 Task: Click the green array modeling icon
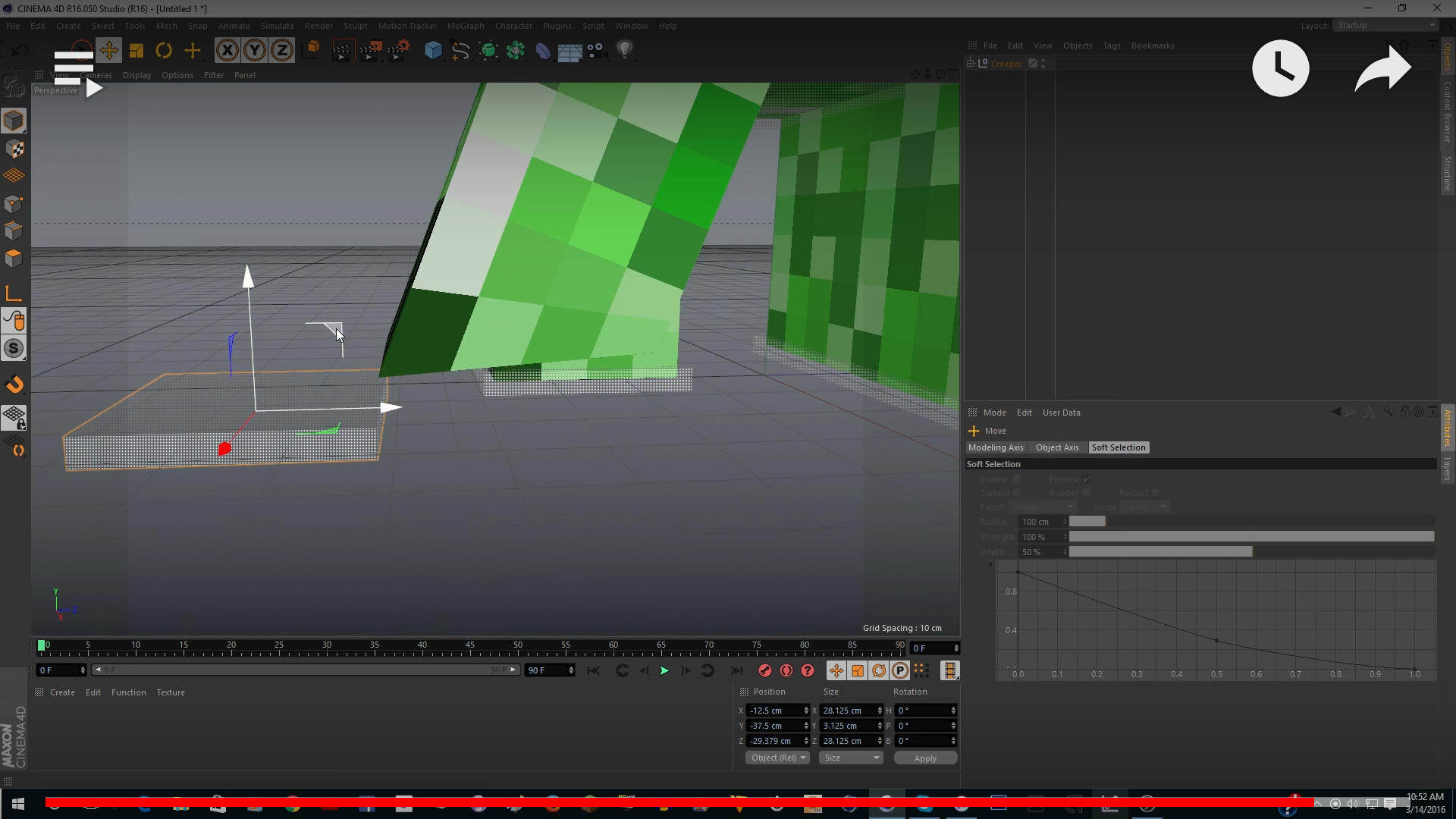tap(516, 51)
